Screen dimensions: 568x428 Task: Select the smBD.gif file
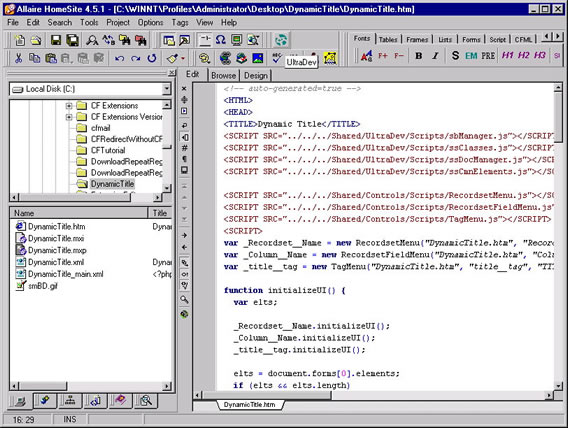click(x=43, y=286)
